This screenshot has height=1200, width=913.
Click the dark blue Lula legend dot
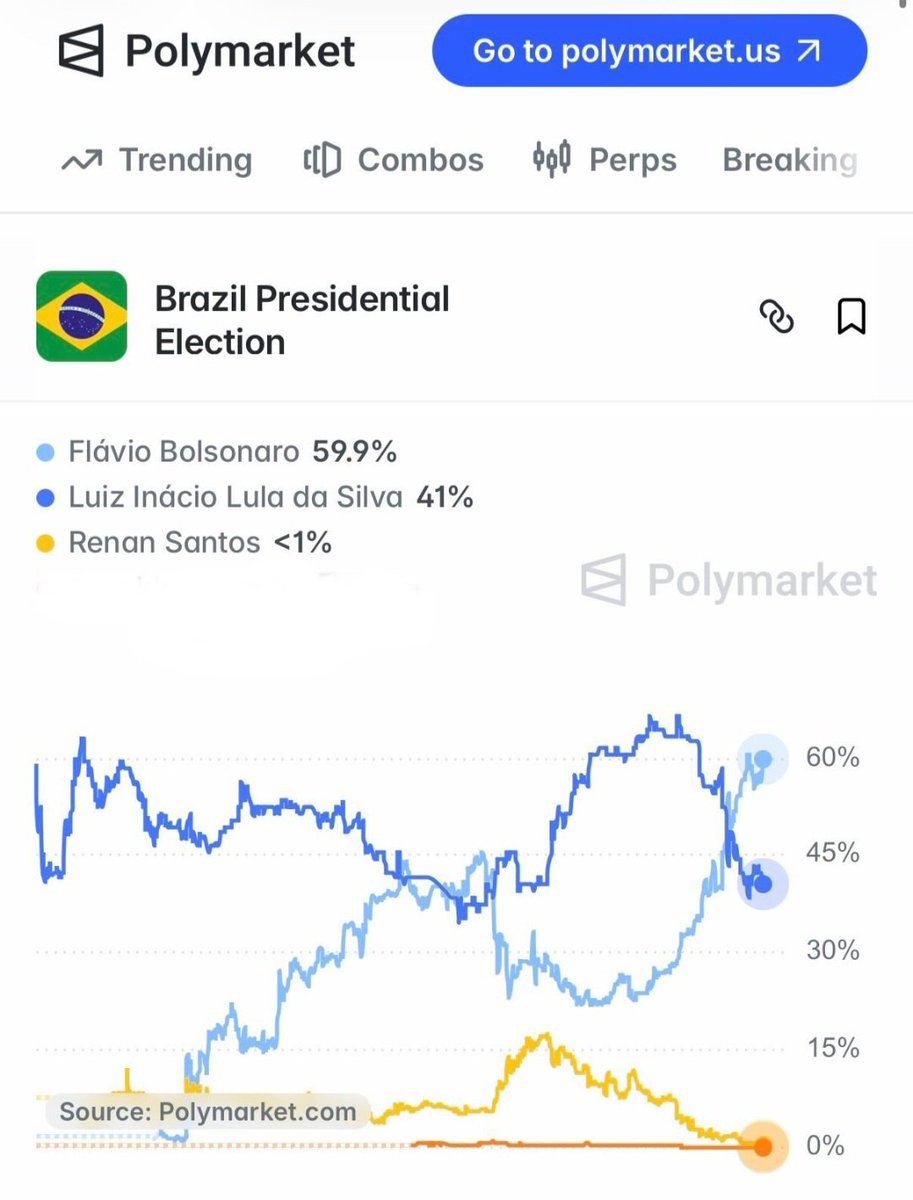coord(45,498)
